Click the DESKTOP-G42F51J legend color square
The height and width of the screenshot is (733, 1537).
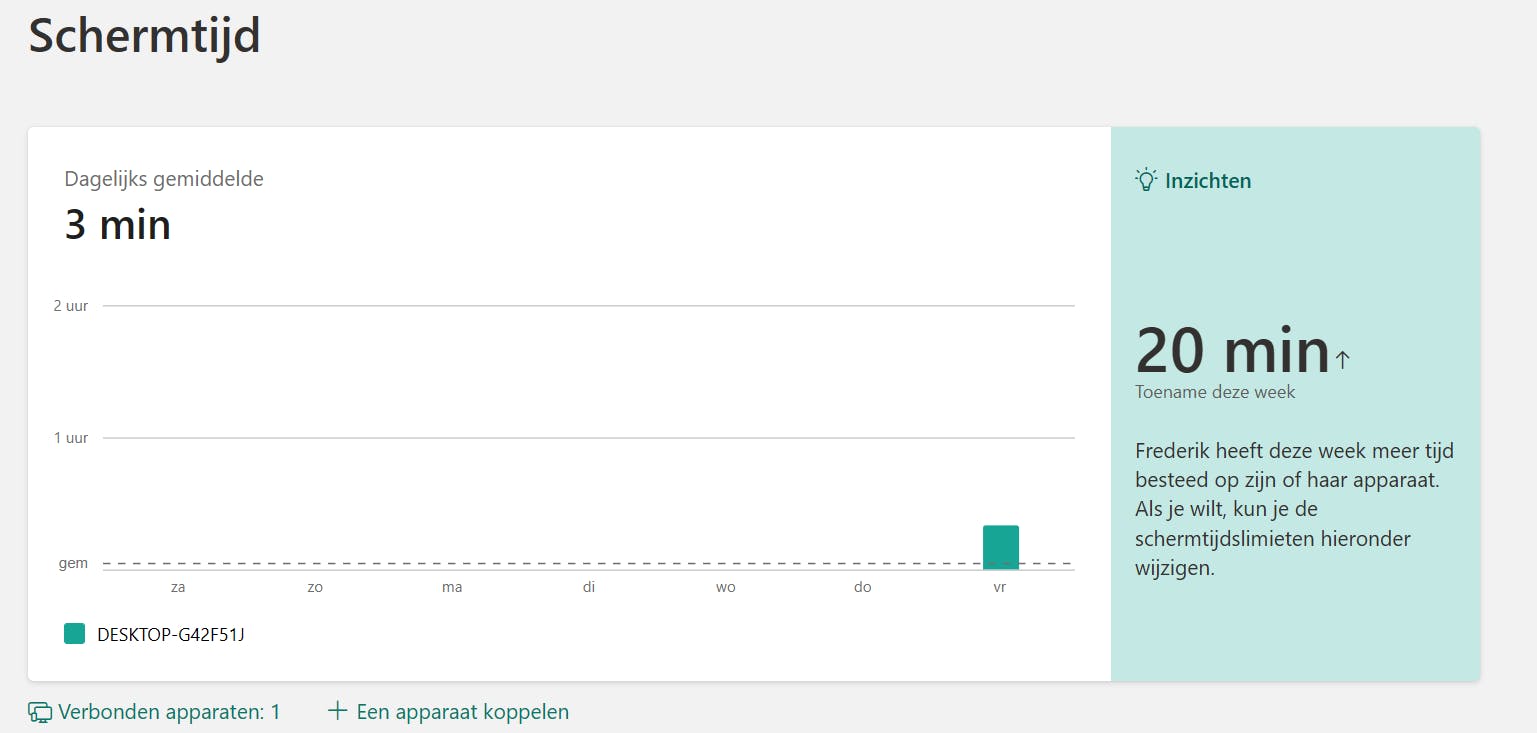pyautogui.click(x=75, y=634)
